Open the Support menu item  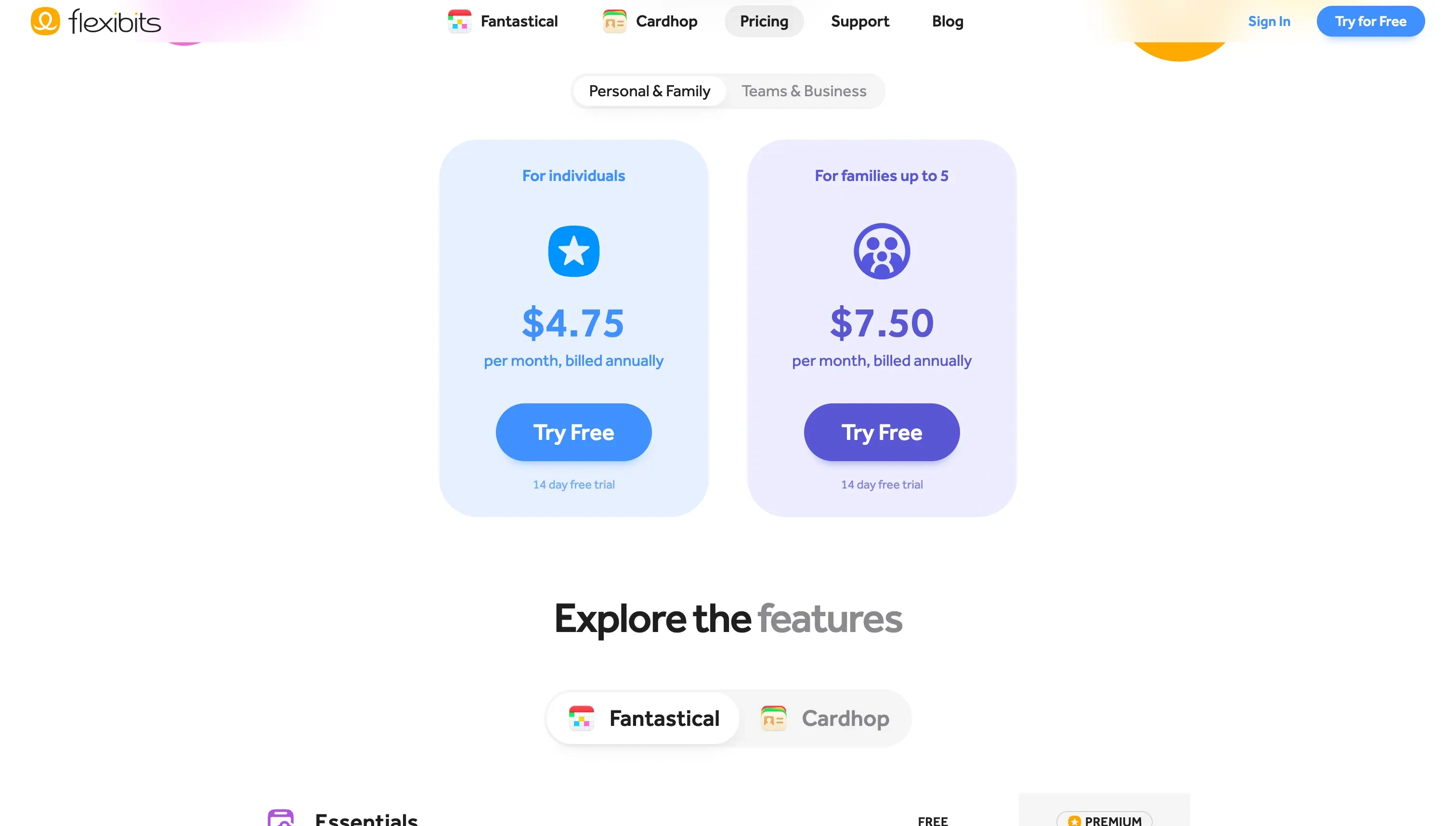tap(860, 21)
